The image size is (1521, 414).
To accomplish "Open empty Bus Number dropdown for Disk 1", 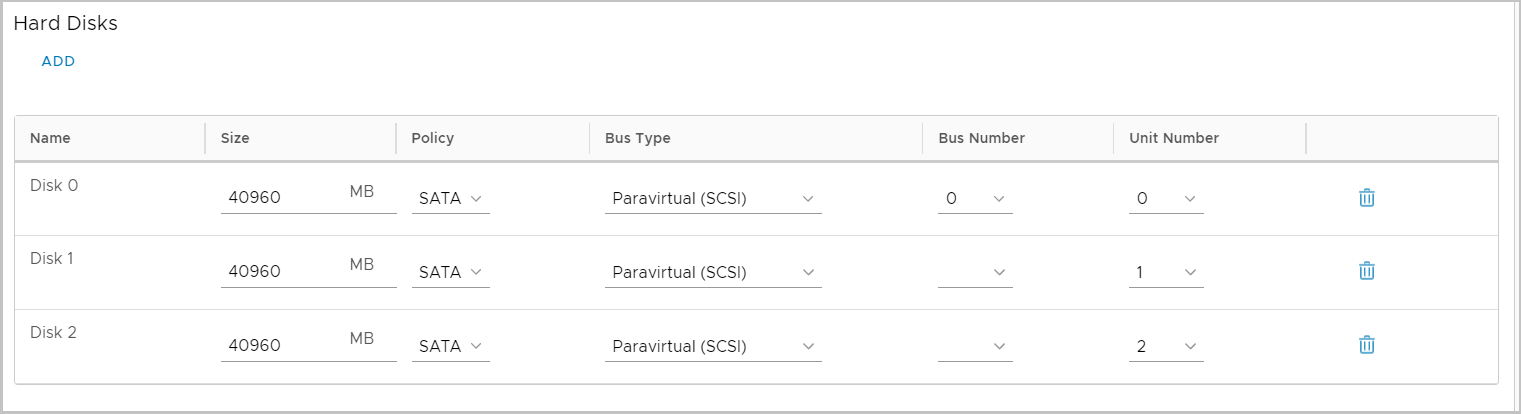I will (975, 272).
